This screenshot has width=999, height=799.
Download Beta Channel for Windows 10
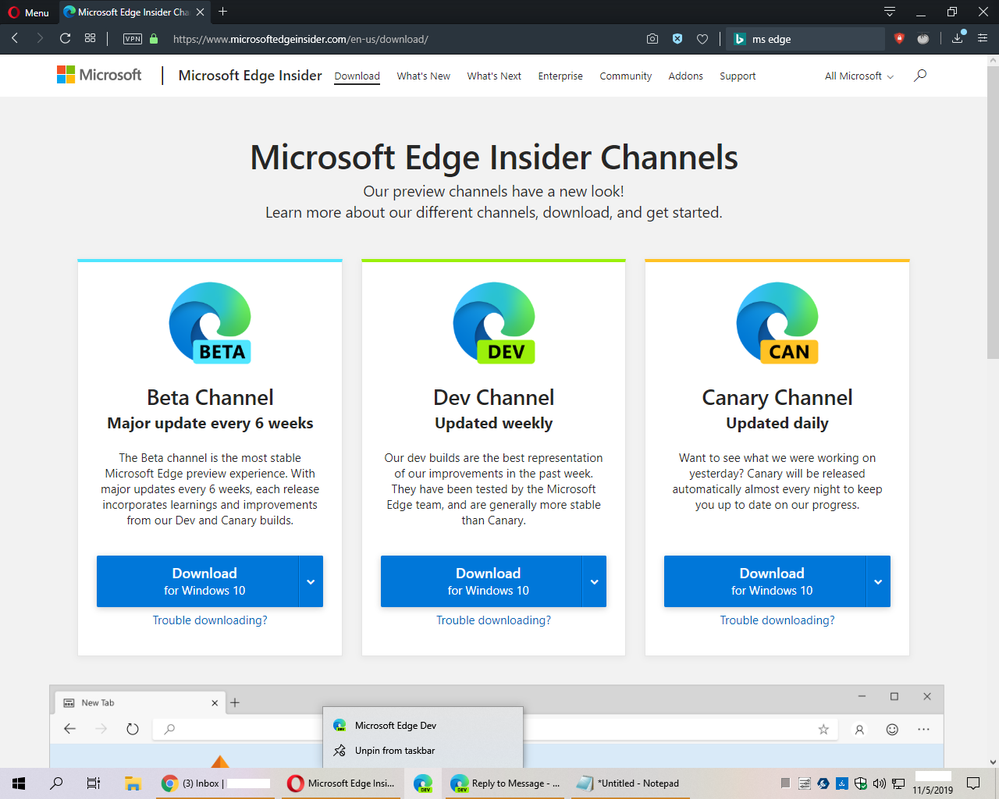click(198, 581)
